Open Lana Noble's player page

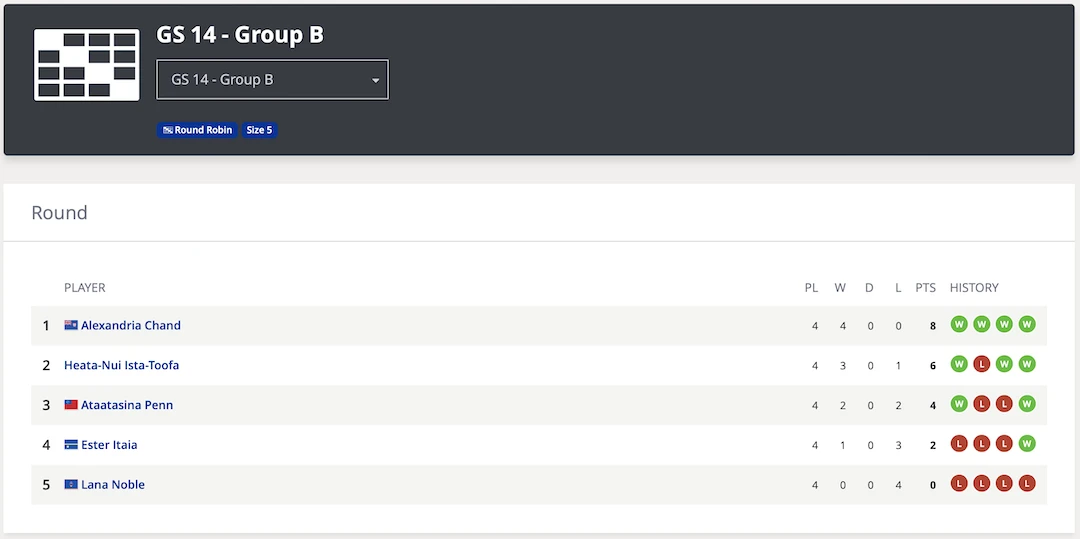click(113, 485)
